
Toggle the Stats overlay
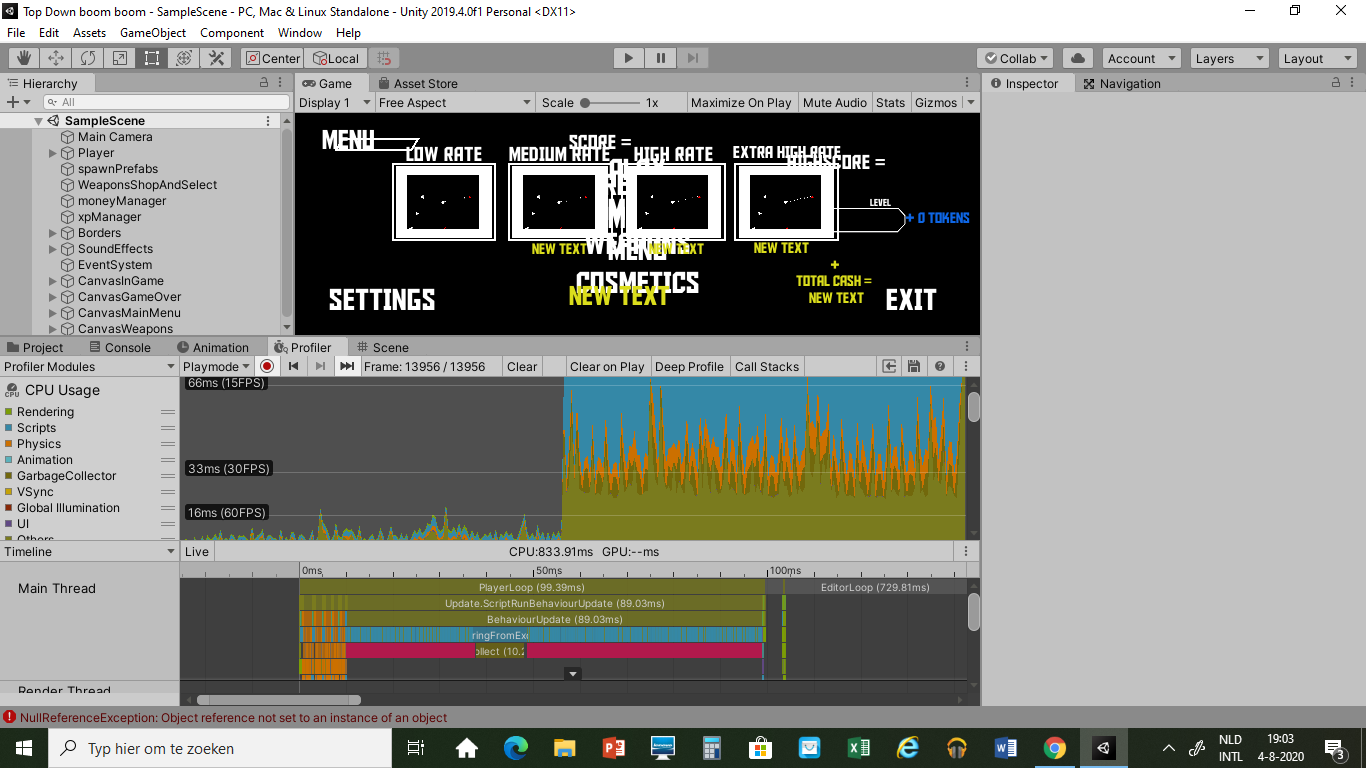click(890, 102)
